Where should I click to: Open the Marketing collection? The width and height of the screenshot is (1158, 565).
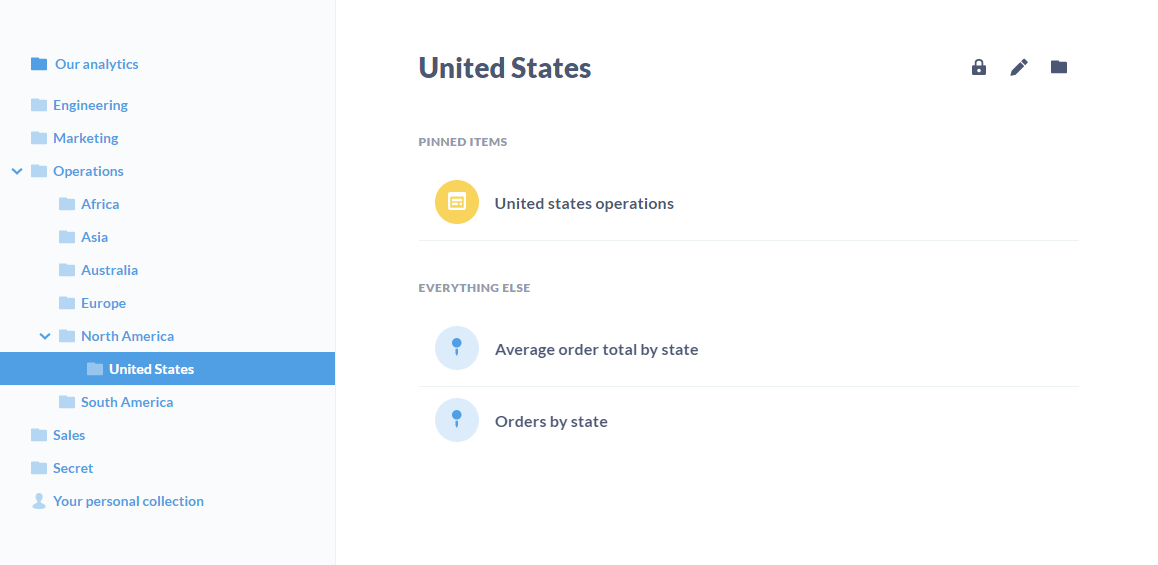click(85, 138)
